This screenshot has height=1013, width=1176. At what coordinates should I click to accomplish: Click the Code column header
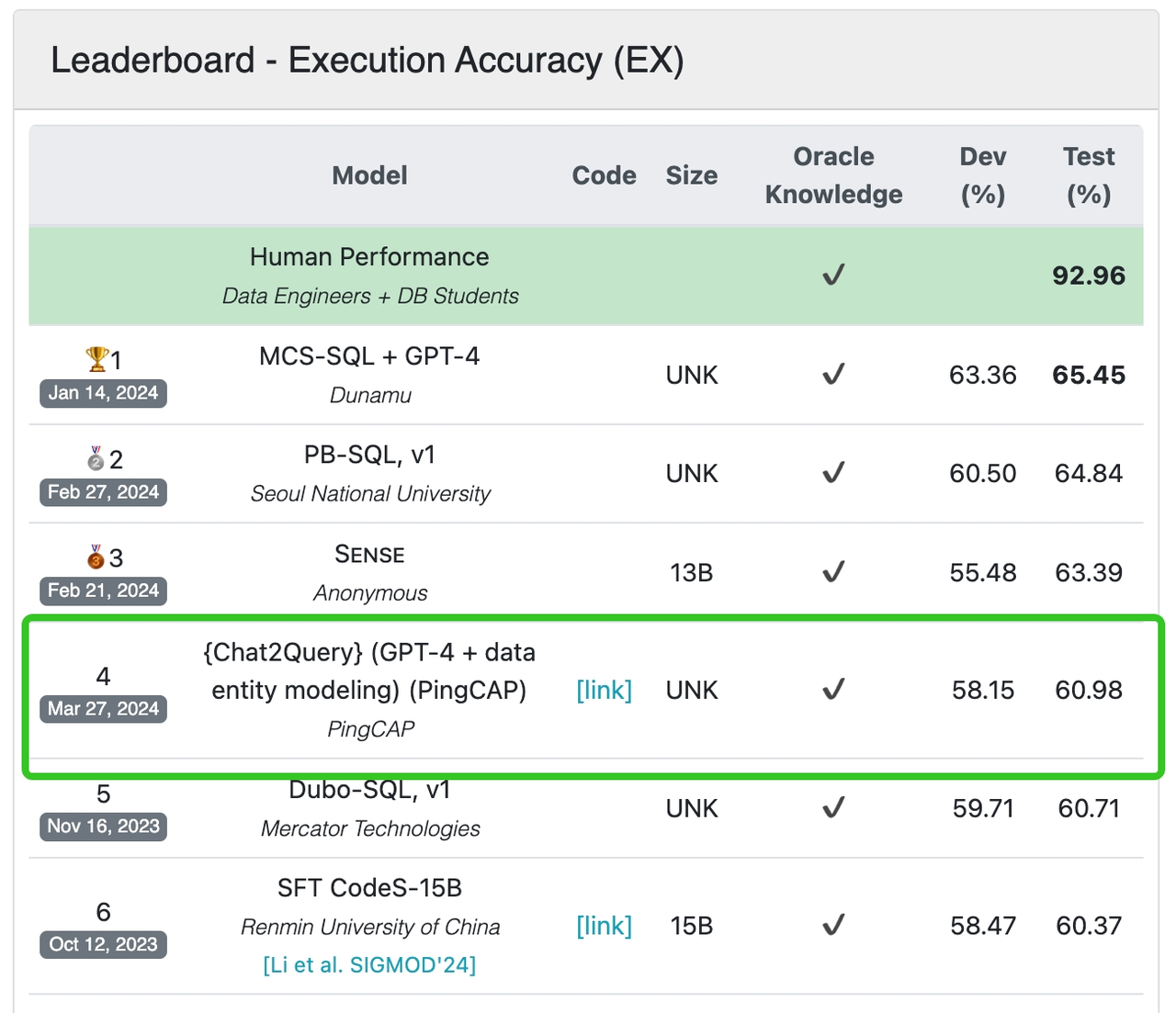tap(604, 175)
